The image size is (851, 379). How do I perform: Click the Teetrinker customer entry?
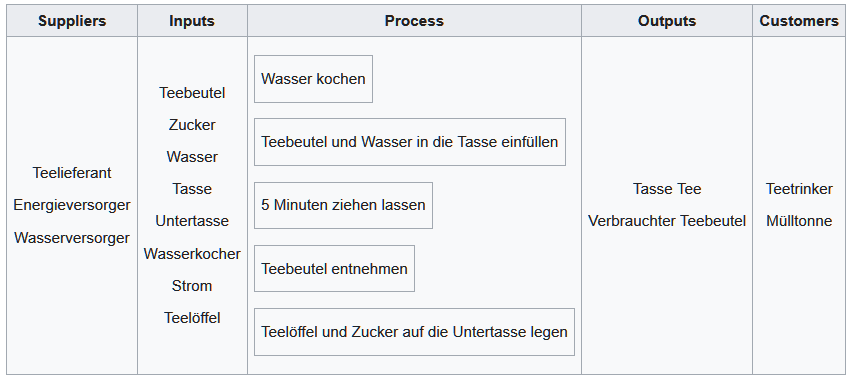pyautogui.click(x=799, y=189)
